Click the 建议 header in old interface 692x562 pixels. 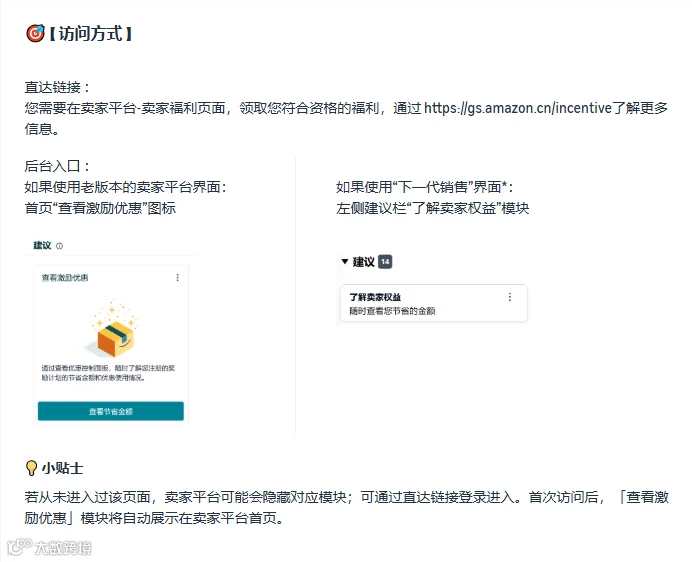pos(42,245)
